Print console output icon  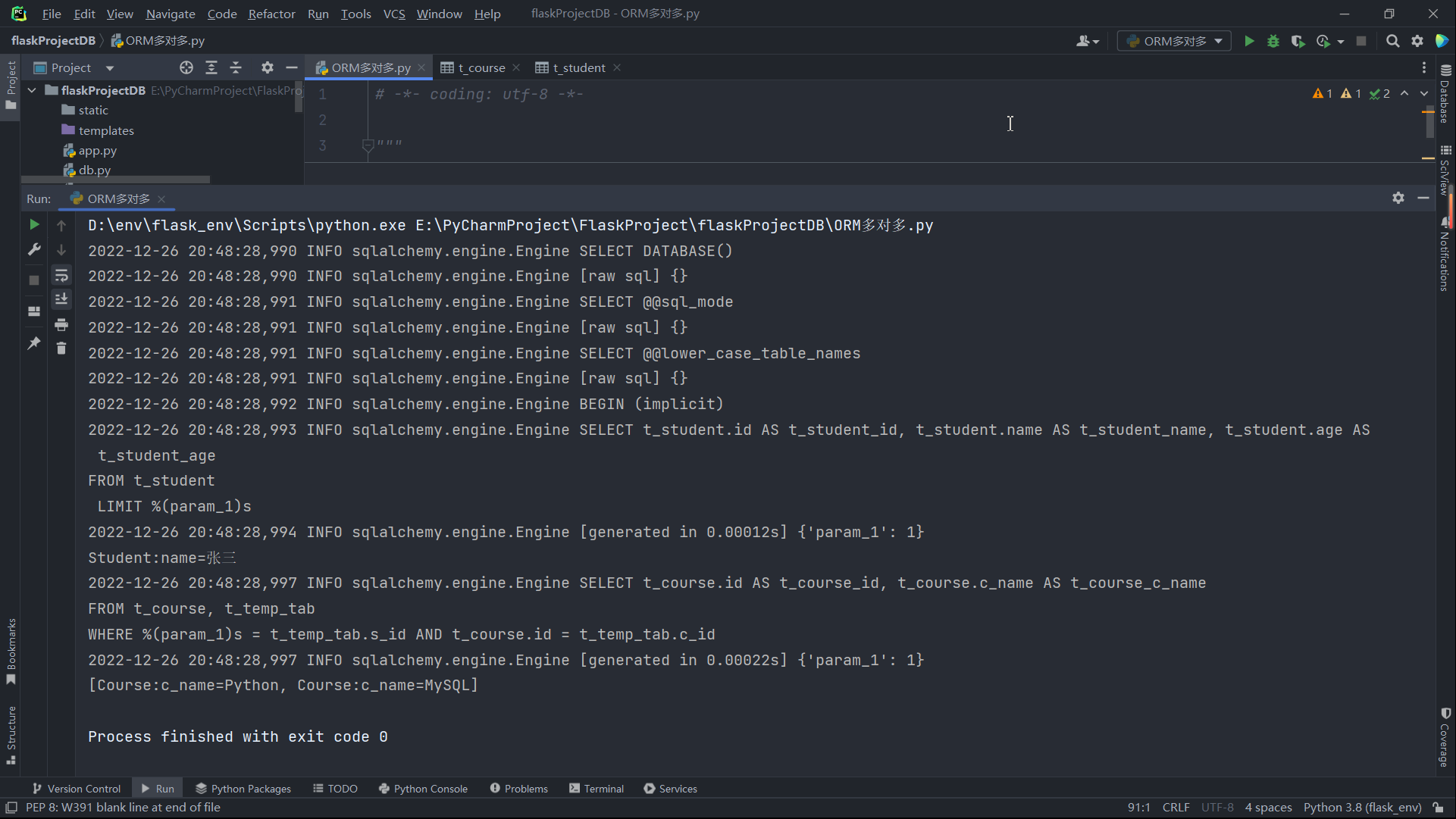(61, 325)
